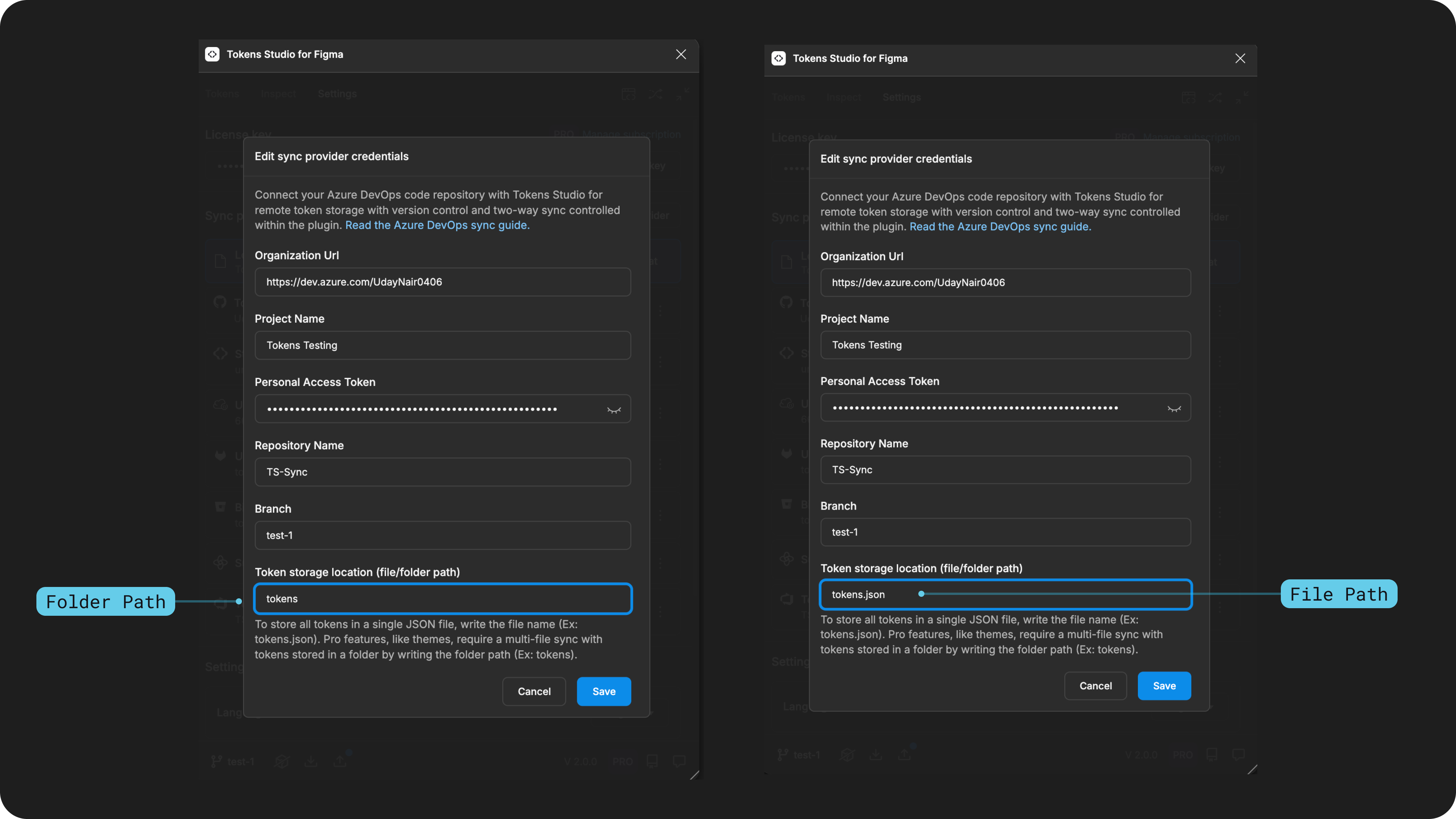Image resolution: width=1456 pixels, height=819 pixels.
Task: Click first toolbar icon in right window header
Action: [1189, 97]
